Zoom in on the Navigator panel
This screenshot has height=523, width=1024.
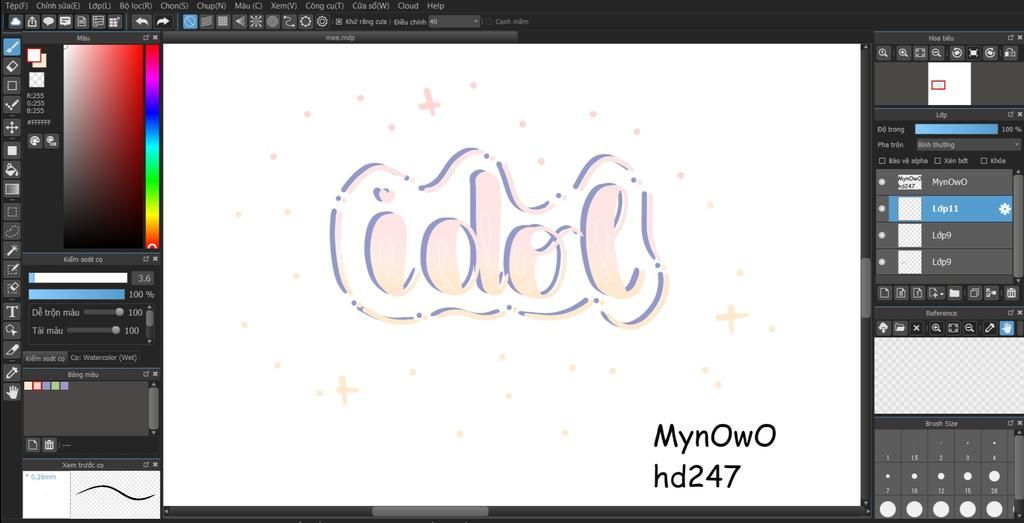pyautogui.click(x=903, y=53)
